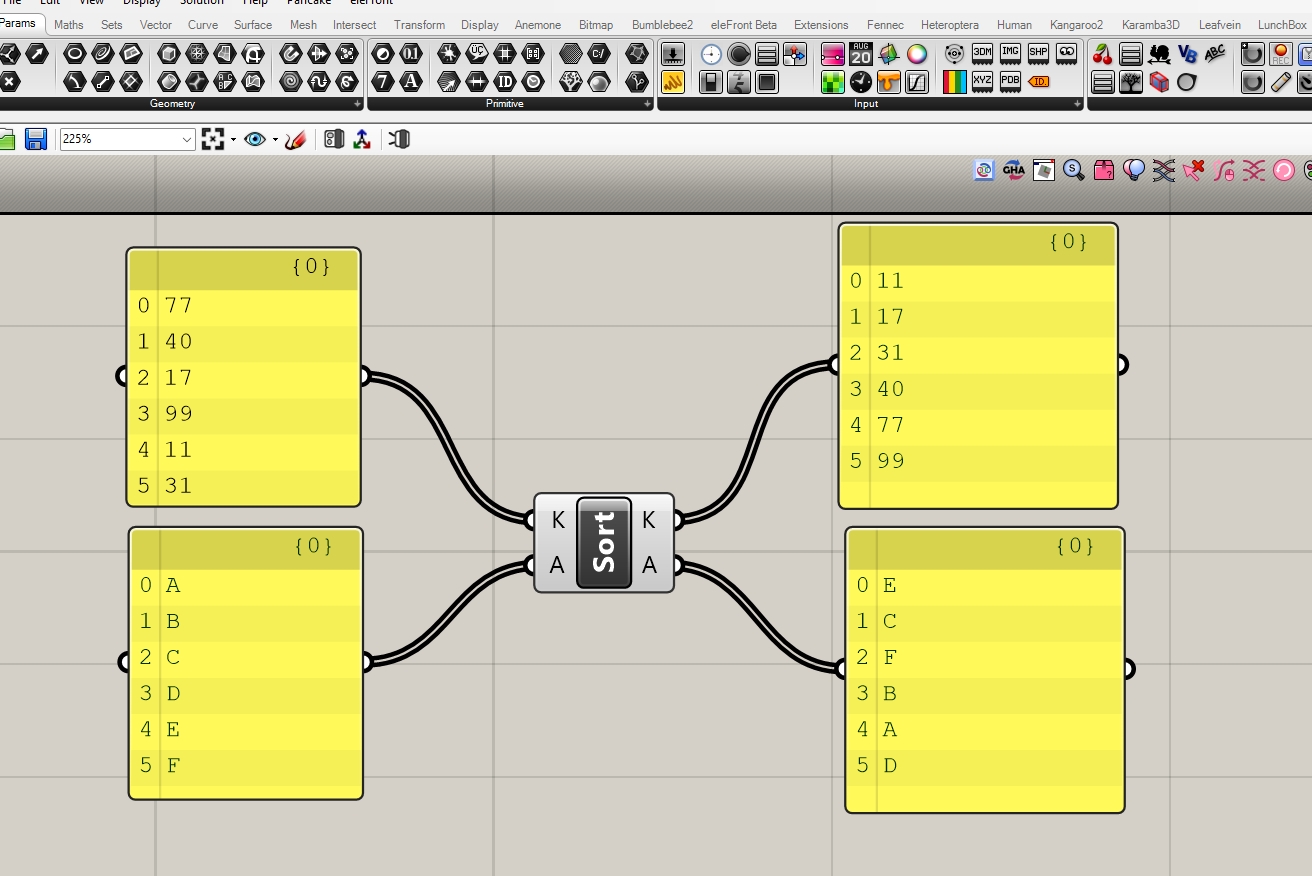Click the Boolean Toggle component icon
This screenshot has width=1312, height=876.
tap(711, 82)
